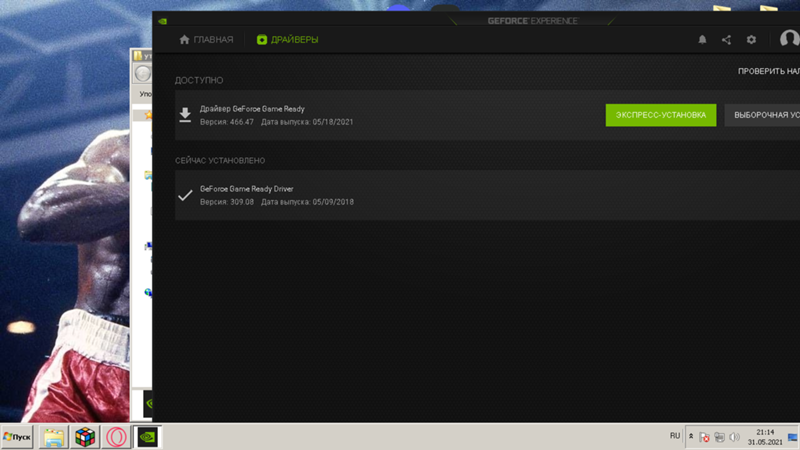Click the share icon

[727, 40]
